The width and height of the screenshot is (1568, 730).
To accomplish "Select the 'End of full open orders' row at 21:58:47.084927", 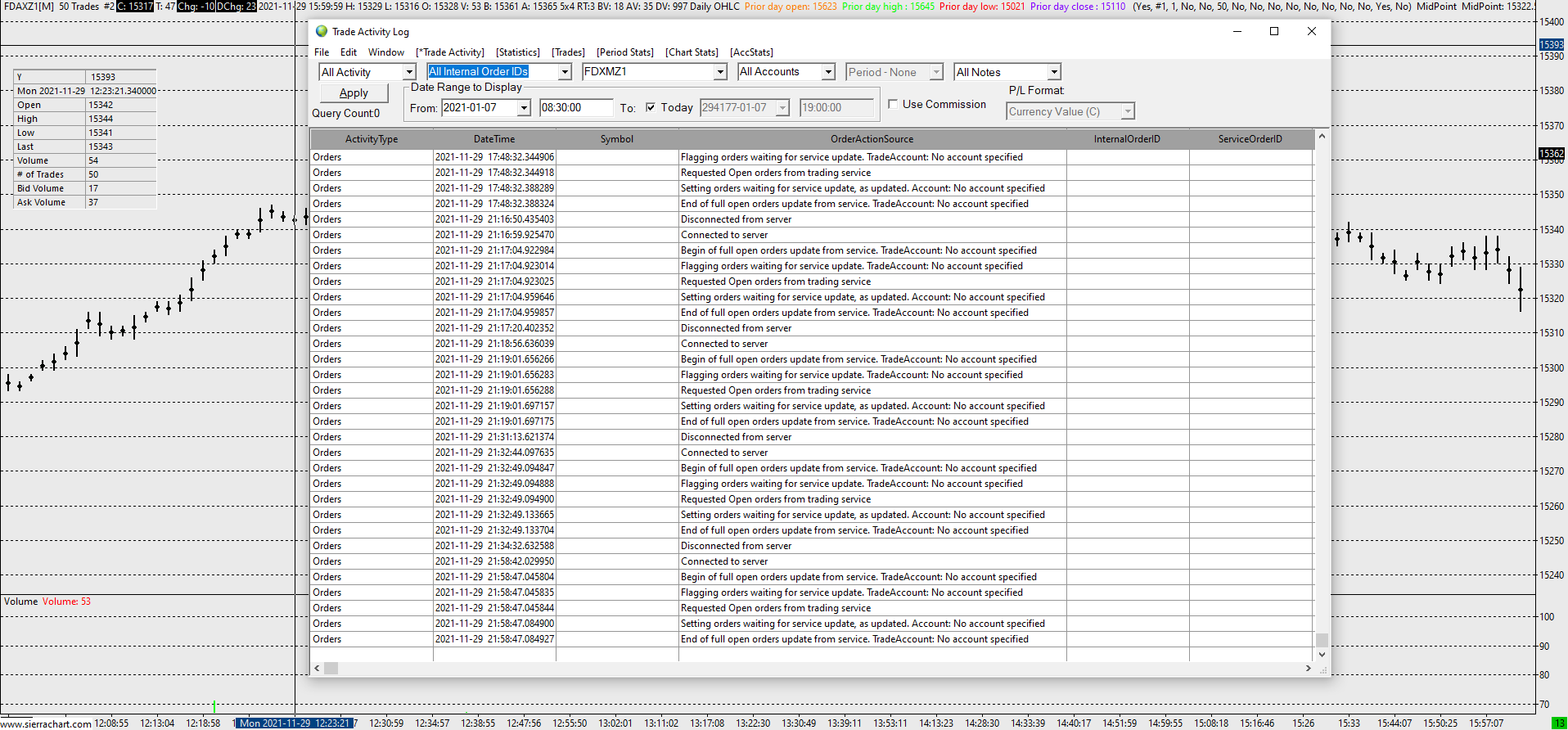I will point(812,639).
